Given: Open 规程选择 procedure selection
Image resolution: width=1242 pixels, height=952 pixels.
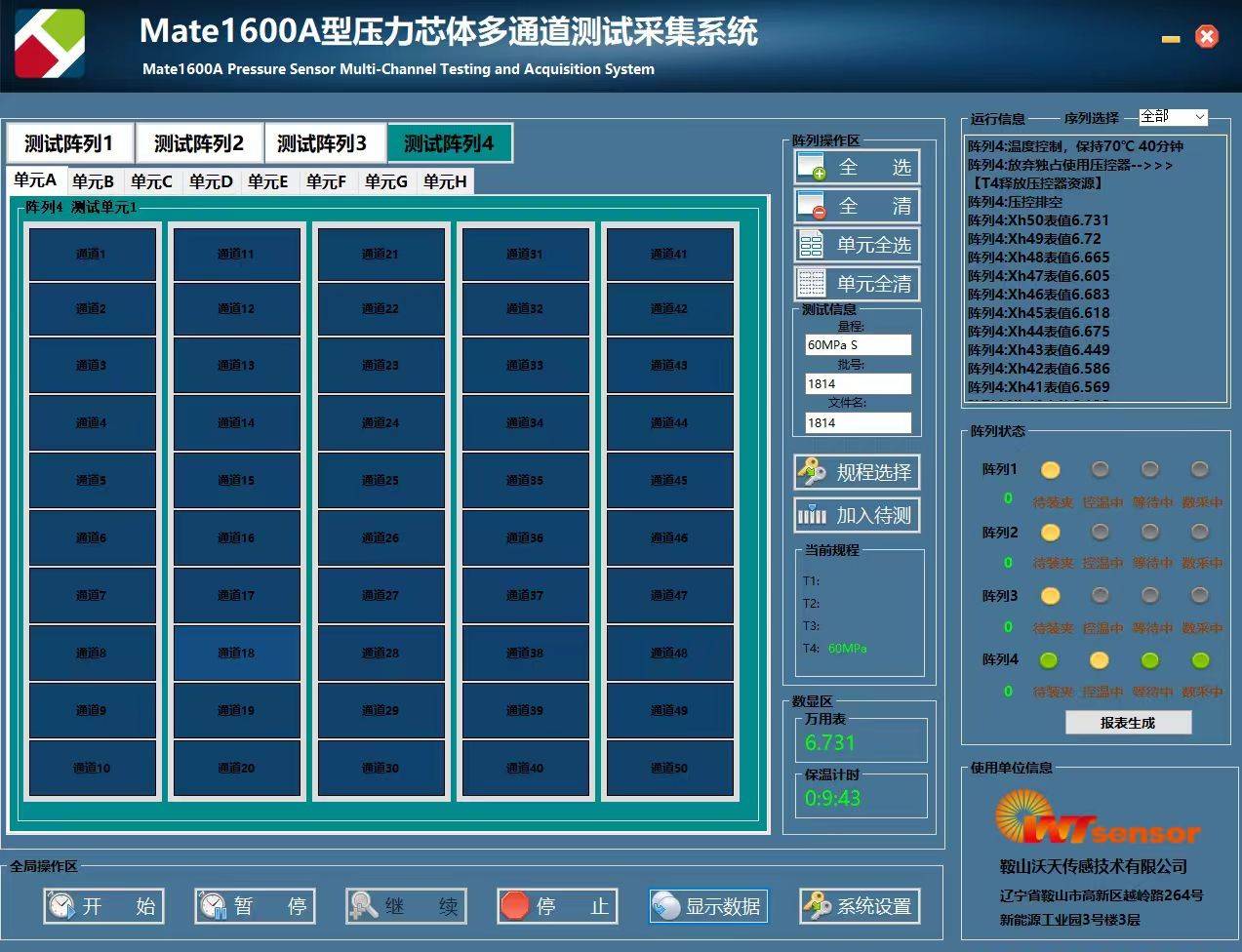Looking at the screenshot, I should tap(857, 472).
